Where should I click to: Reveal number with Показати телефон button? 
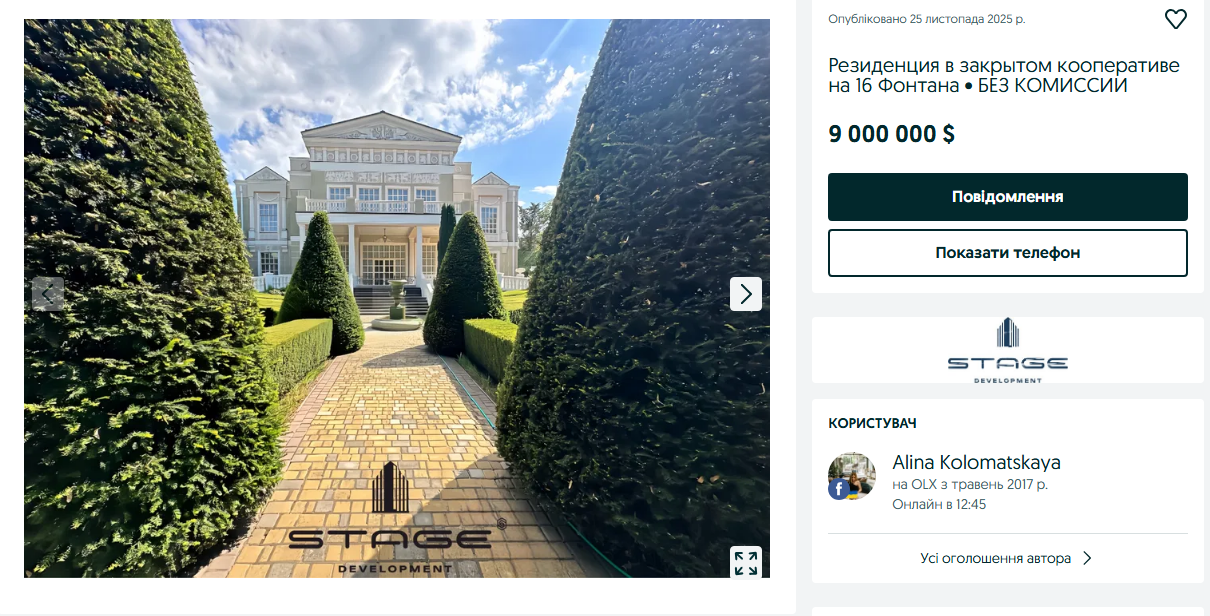[1008, 253]
